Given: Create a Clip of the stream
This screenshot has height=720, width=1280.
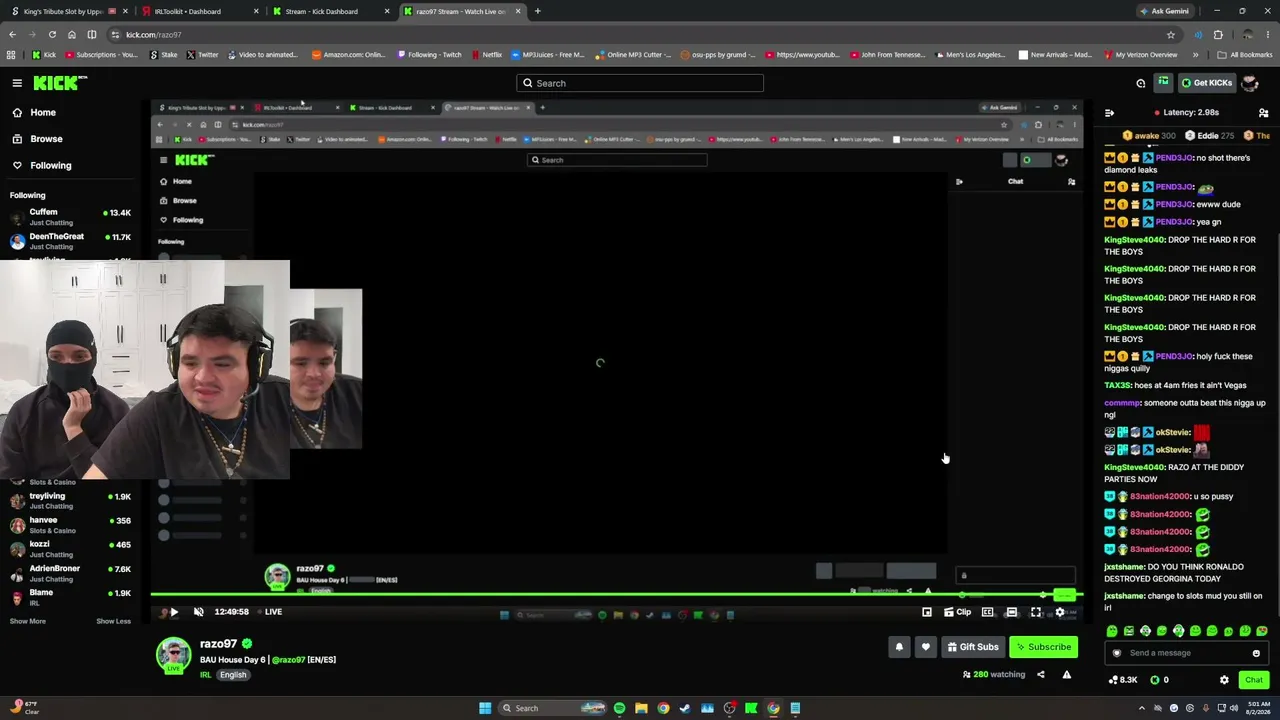Looking at the screenshot, I should coord(957,612).
